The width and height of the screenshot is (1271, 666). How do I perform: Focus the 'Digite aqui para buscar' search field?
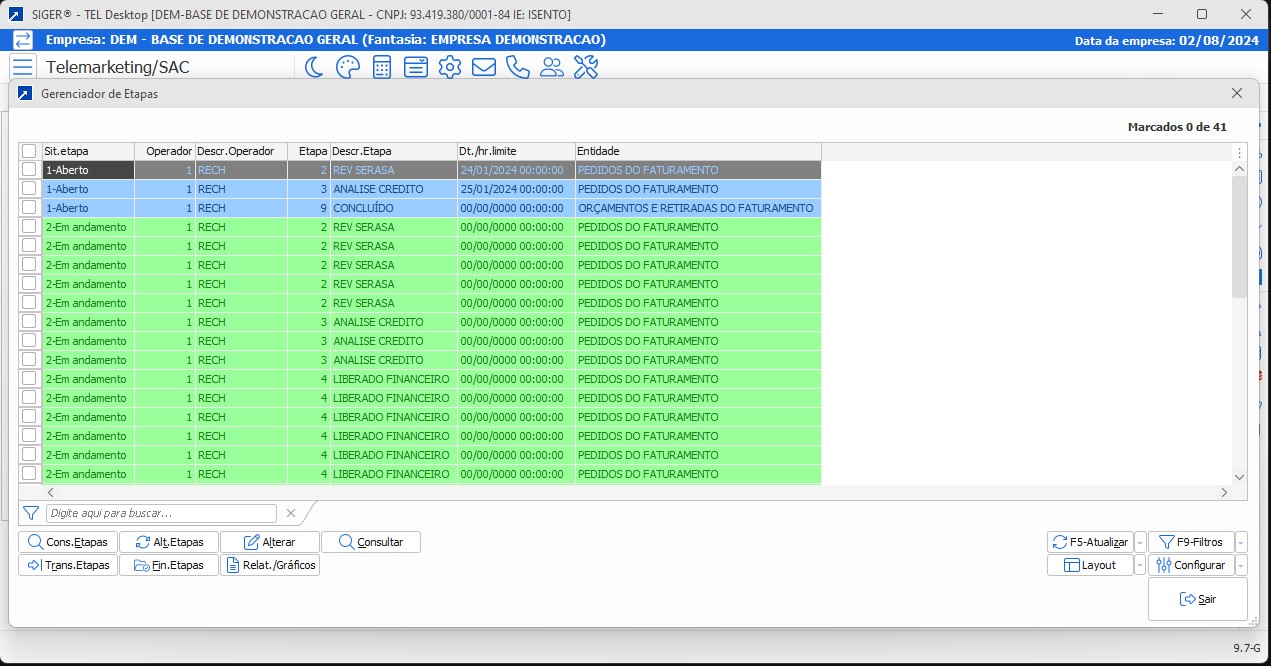tap(161, 513)
